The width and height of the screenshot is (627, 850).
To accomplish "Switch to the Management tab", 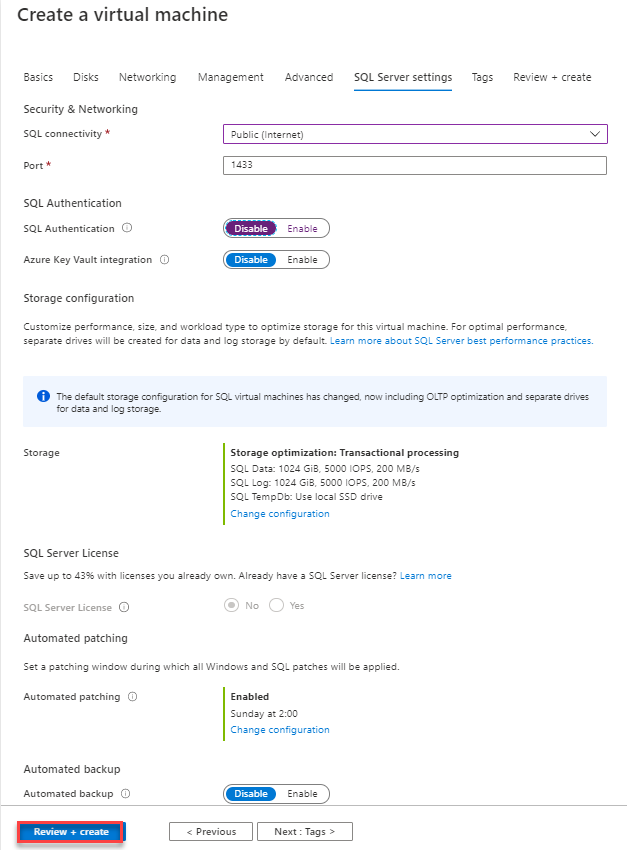I will [230, 77].
